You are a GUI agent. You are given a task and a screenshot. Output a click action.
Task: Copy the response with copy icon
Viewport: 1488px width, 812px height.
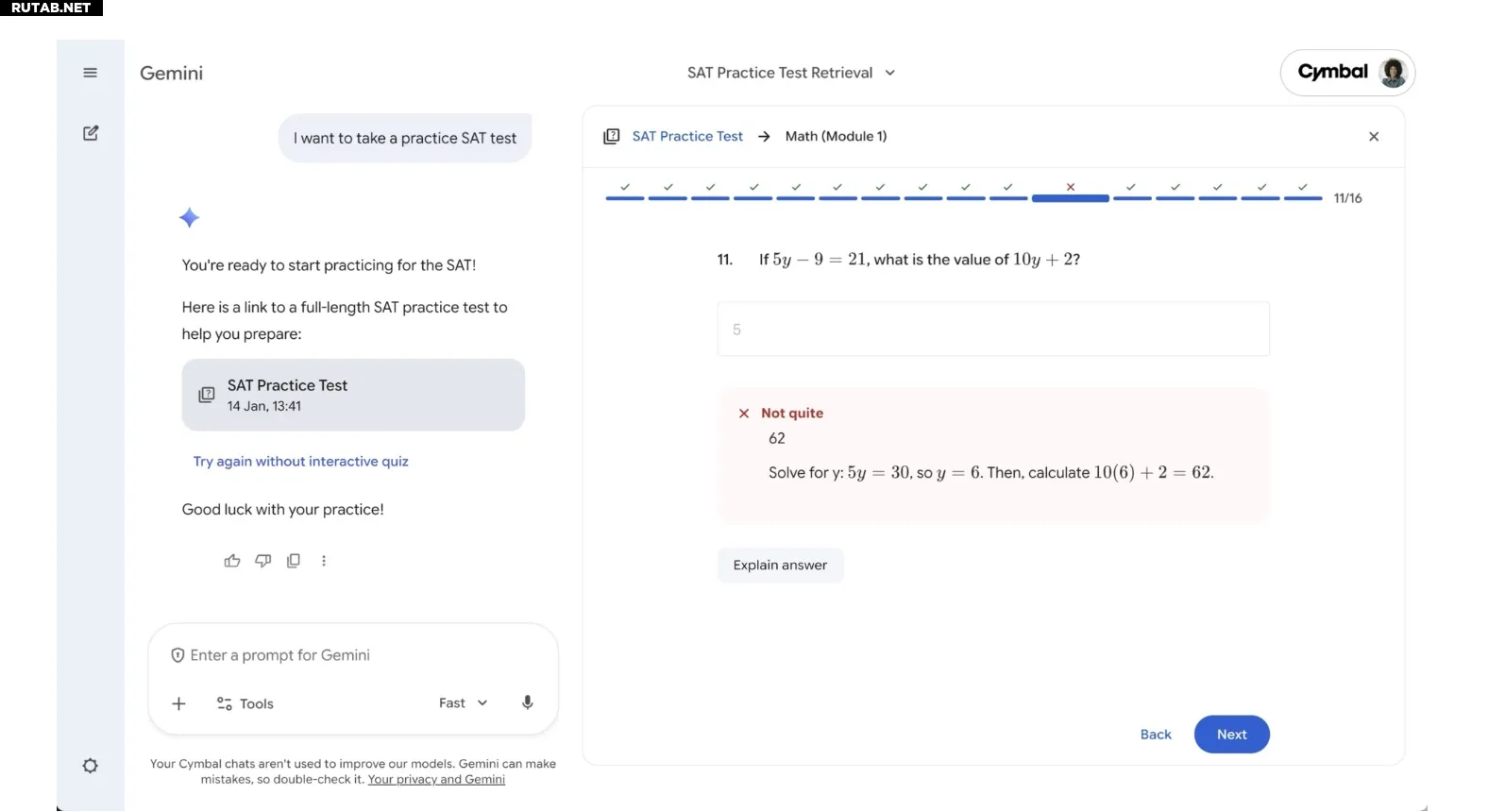point(294,561)
